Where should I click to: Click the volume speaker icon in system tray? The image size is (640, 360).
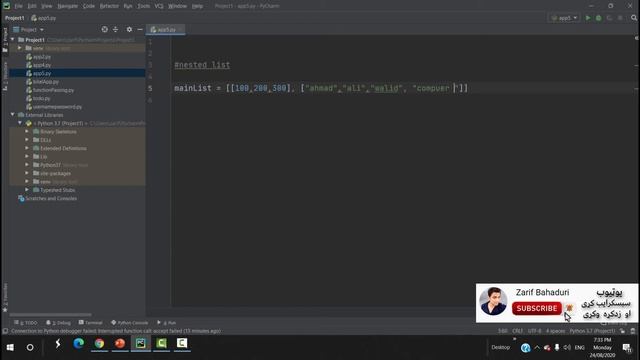[x=567, y=348]
